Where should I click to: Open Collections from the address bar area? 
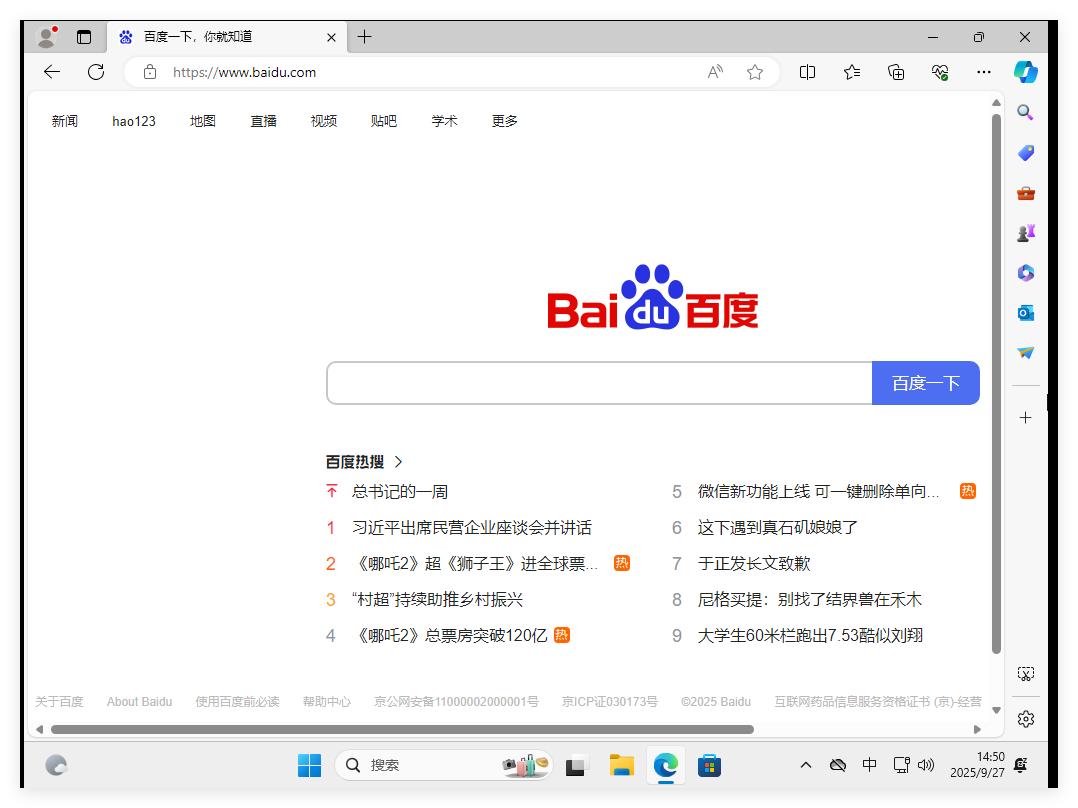(896, 72)
